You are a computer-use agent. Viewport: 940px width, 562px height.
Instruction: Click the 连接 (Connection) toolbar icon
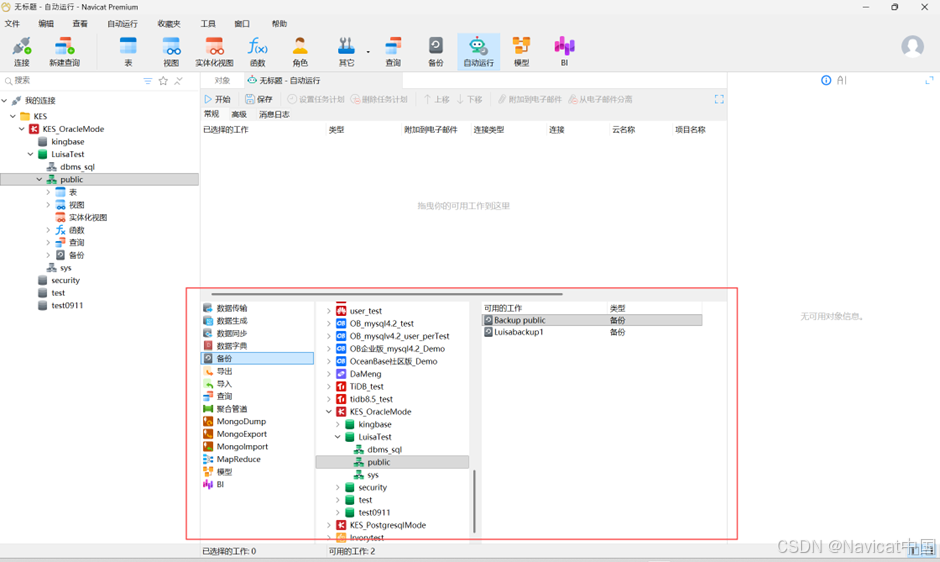22,52
